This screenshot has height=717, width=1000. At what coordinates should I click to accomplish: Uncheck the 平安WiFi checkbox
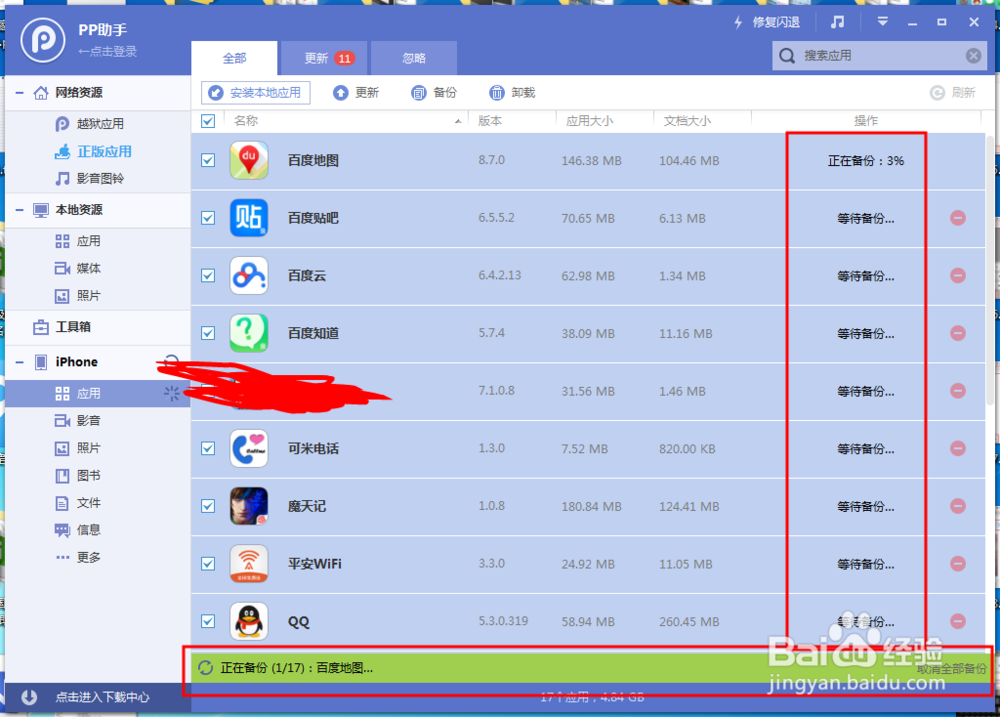tap(208, 563)
